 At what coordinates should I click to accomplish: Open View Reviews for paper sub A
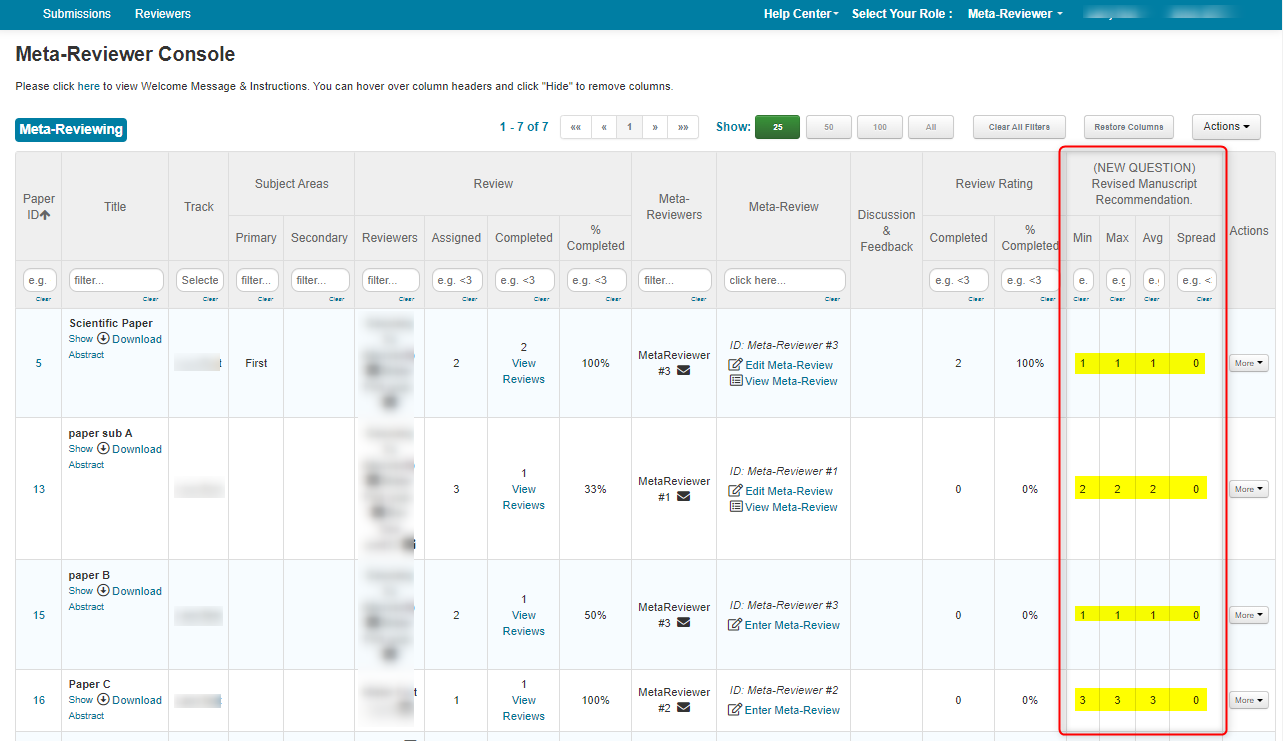(524, 497)
